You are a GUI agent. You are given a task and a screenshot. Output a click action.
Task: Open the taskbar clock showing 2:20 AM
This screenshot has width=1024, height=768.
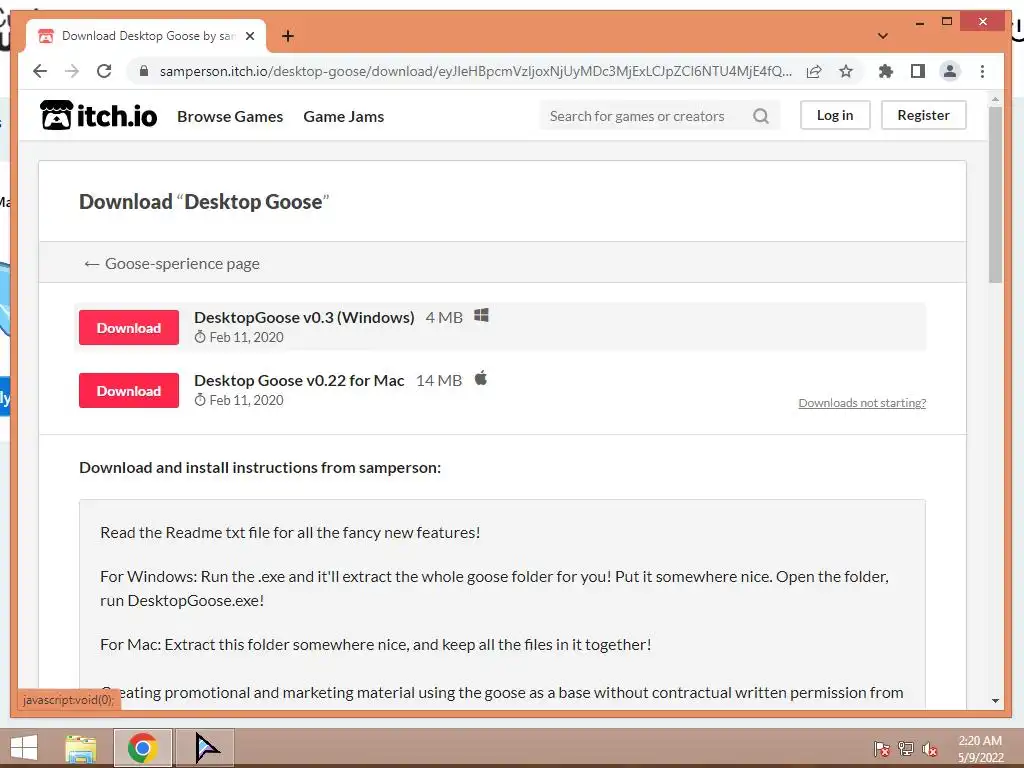coord(980,748)
